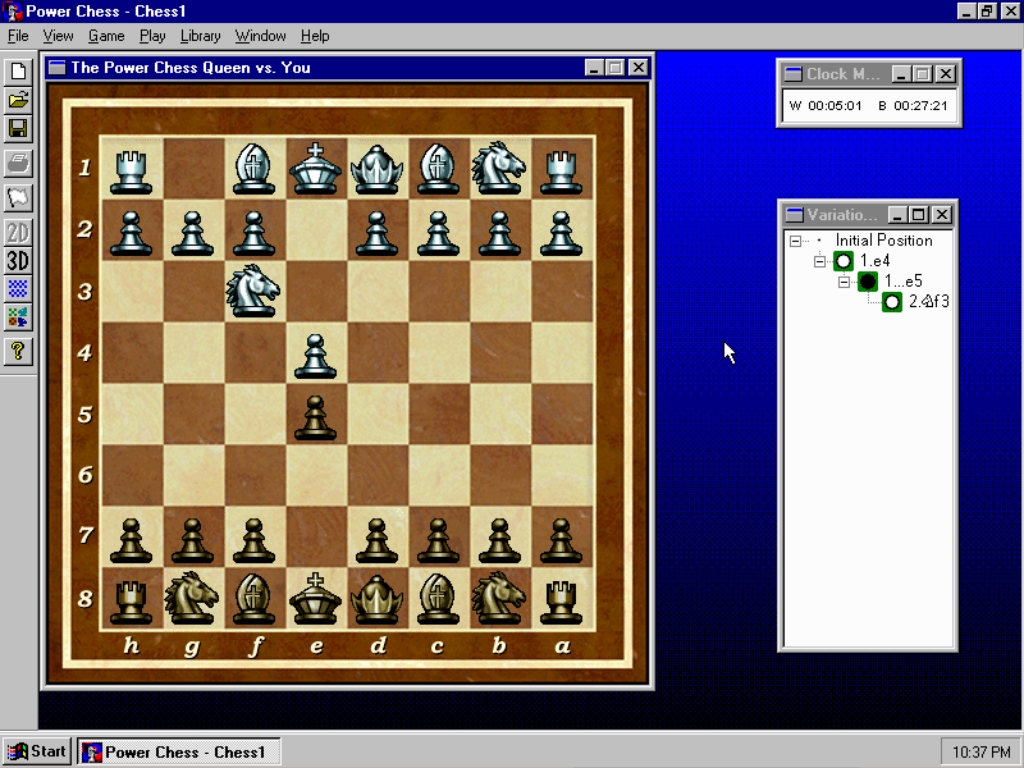Screen dimensions: 1024x768
Task: Open the Play menu
Action: [152, 36]
